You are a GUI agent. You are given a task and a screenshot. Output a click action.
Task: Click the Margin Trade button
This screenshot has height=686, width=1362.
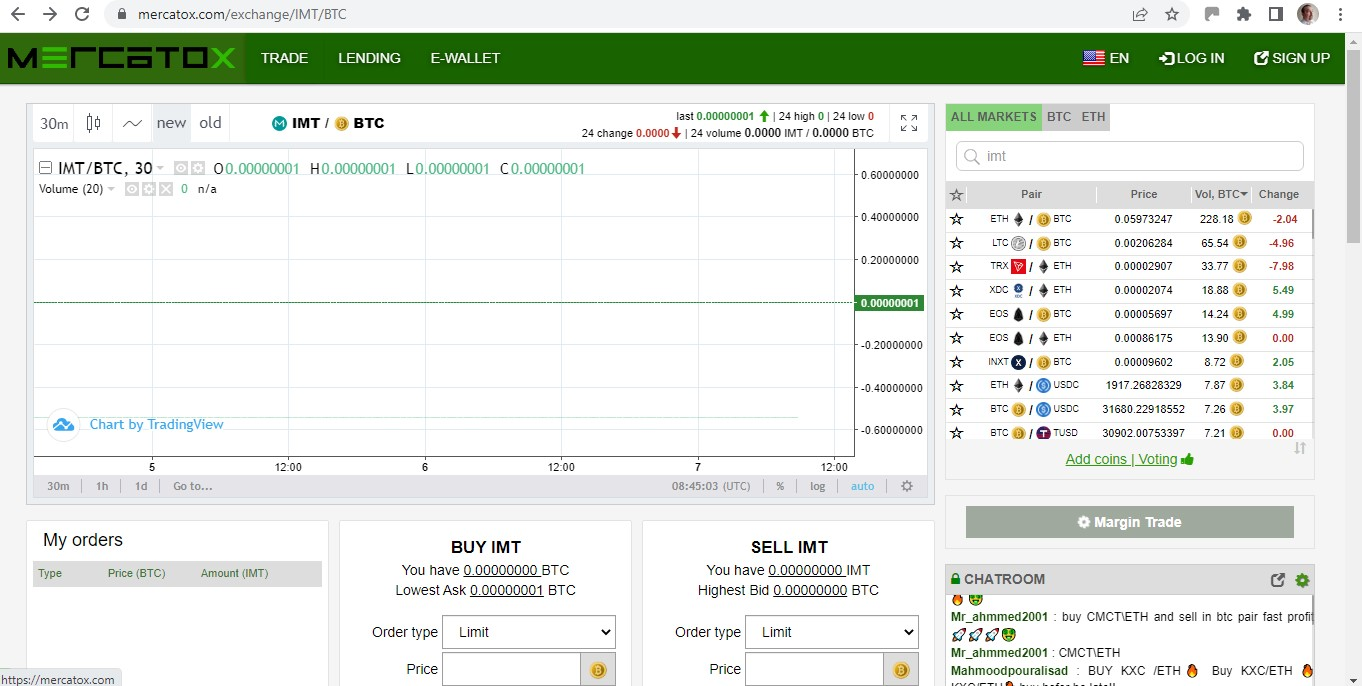pos(1129,522)
